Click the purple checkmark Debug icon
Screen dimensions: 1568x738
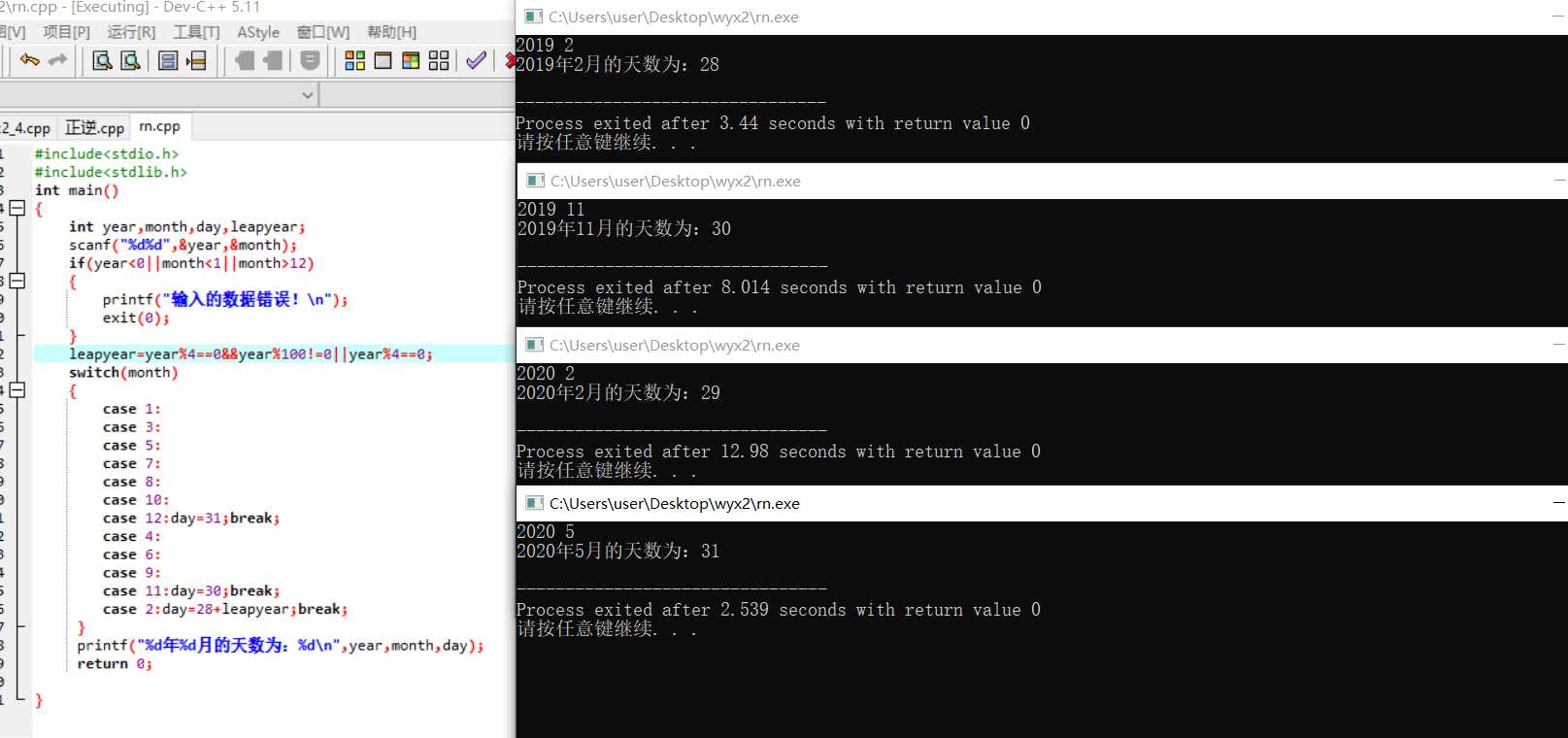click(x=476, y=60)
